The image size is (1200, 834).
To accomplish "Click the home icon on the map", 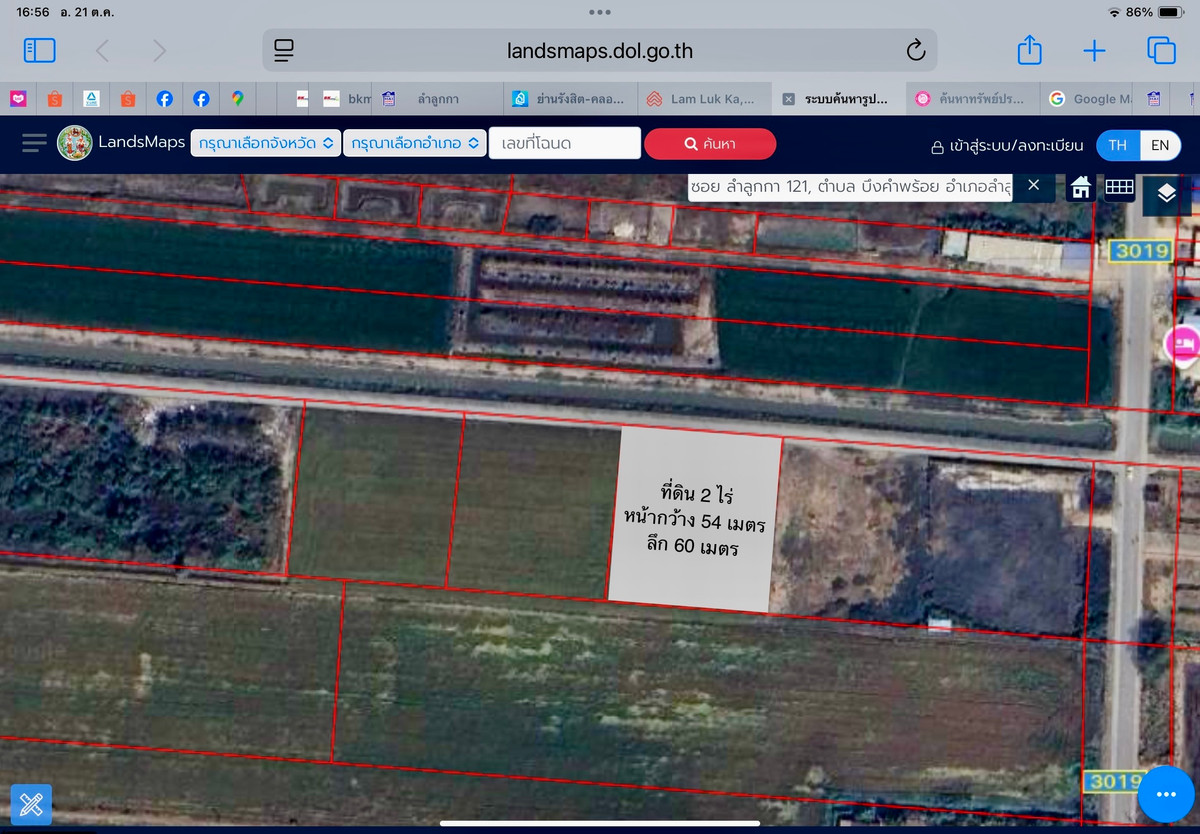I will tap(1081, 187).
